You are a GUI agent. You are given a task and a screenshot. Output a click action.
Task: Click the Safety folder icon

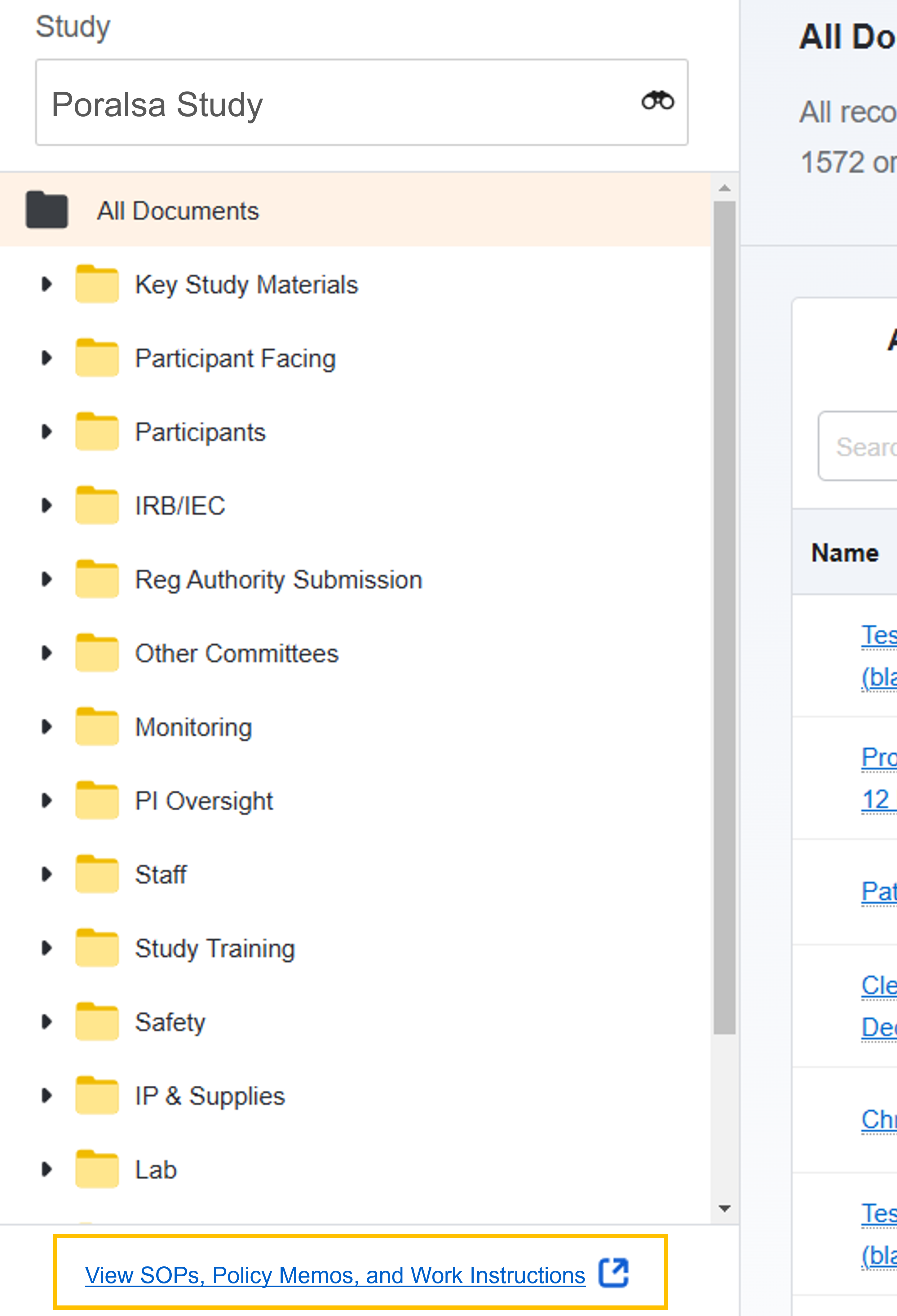tap(97, 1021)
